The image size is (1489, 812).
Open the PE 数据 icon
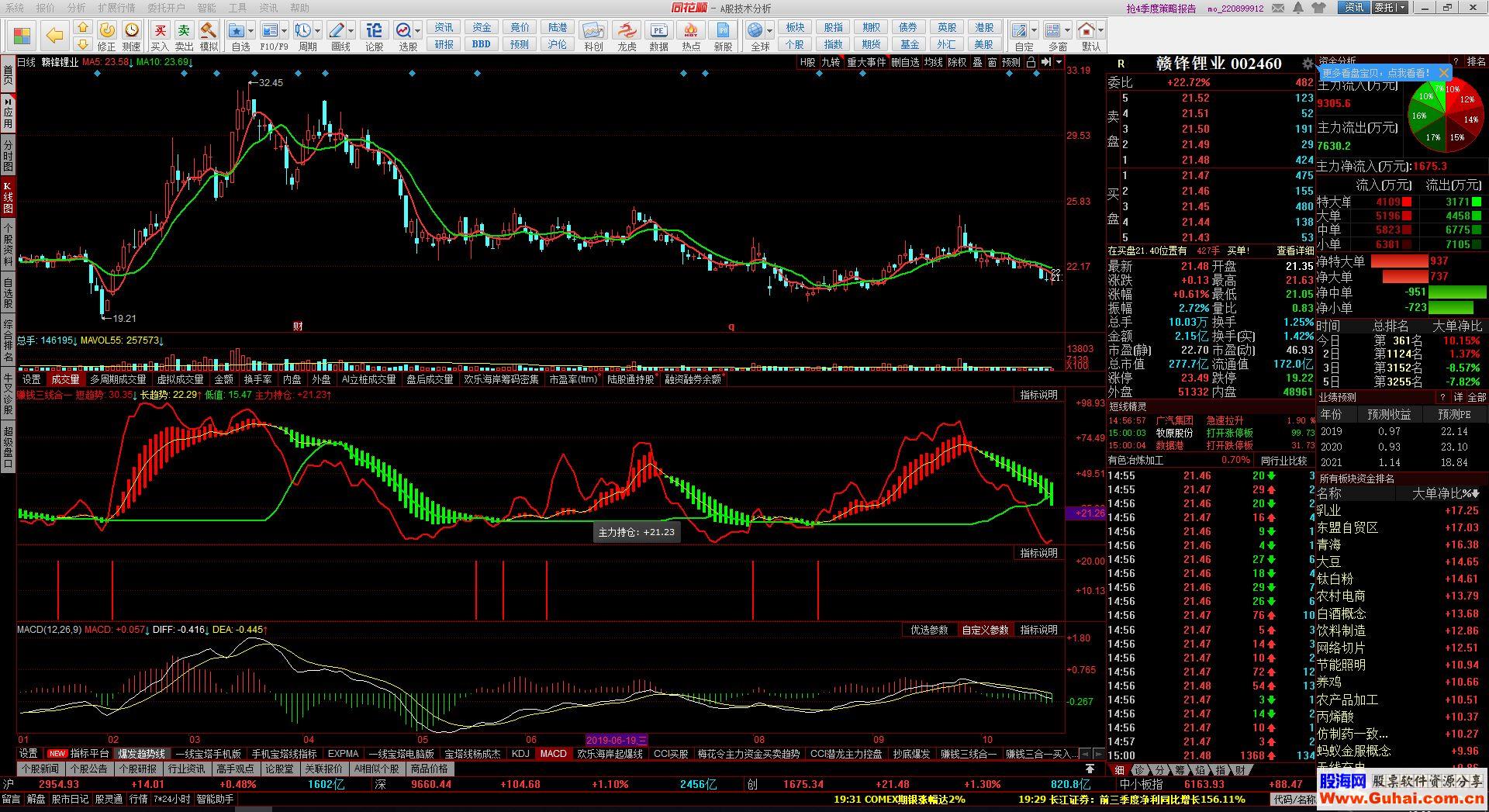tap(658, 30)
